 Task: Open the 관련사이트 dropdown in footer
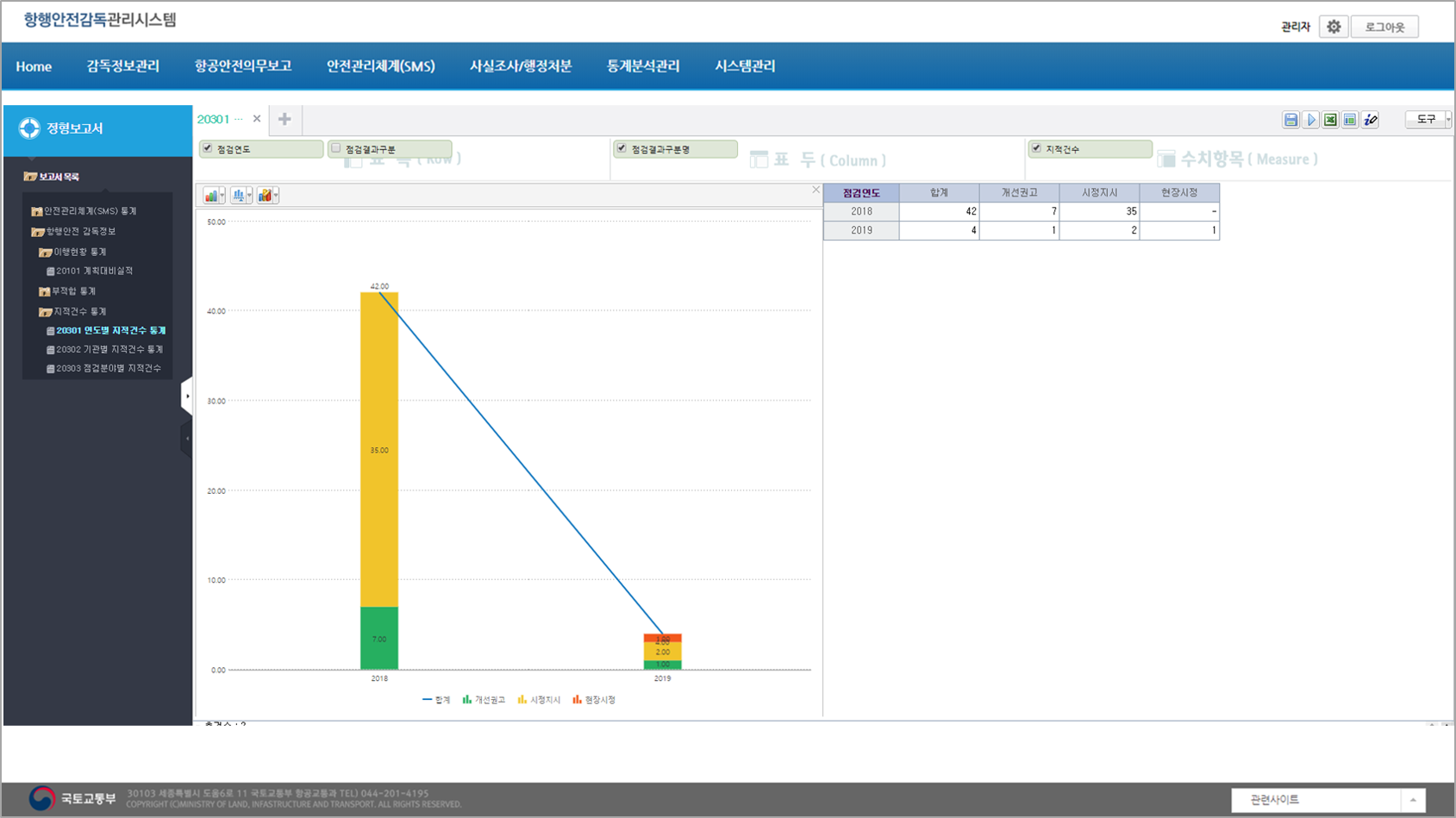(1328, 800)
